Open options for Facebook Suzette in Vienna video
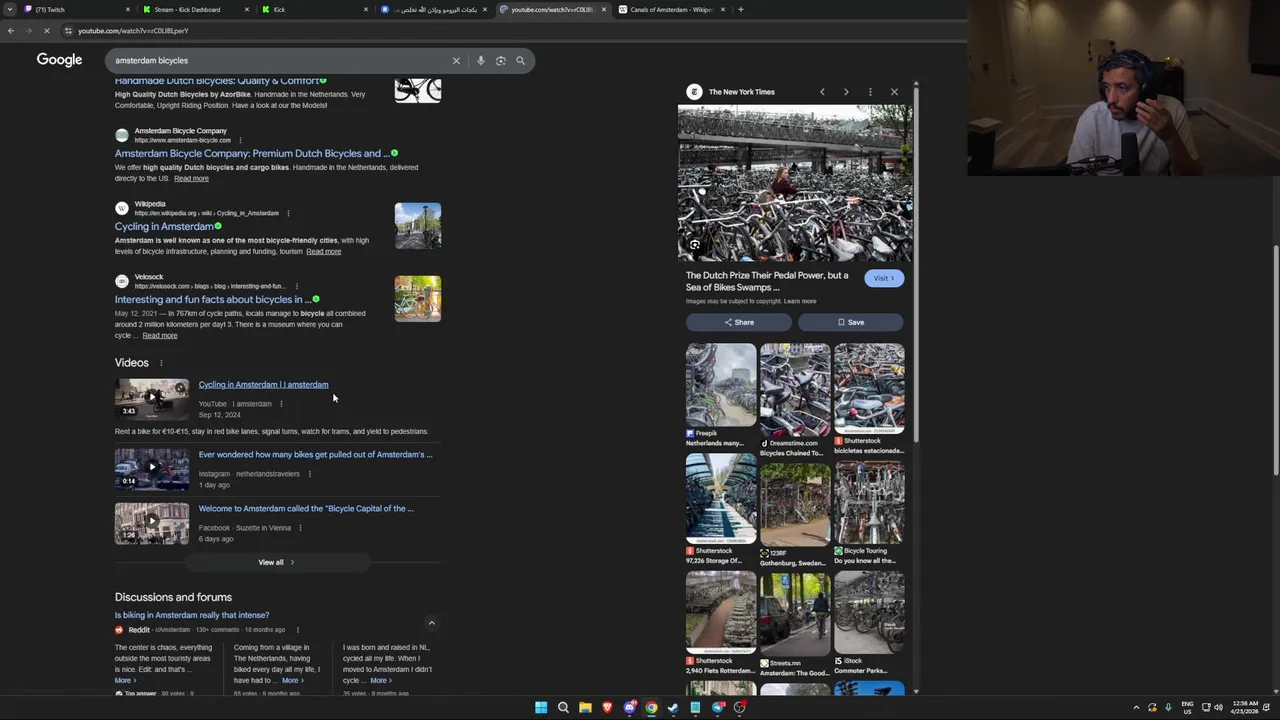 click(x=300, y=528)
